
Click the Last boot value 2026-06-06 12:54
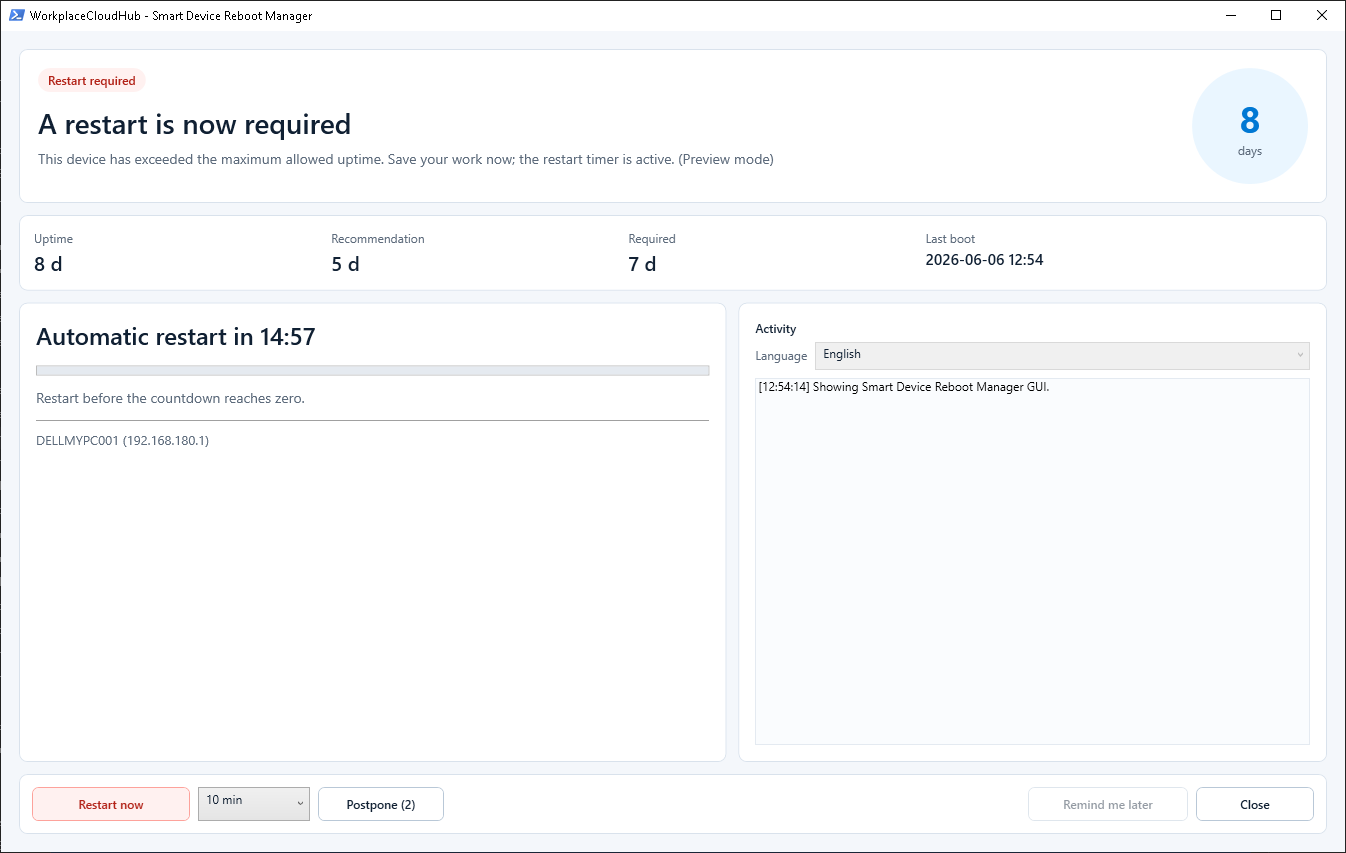985,260
